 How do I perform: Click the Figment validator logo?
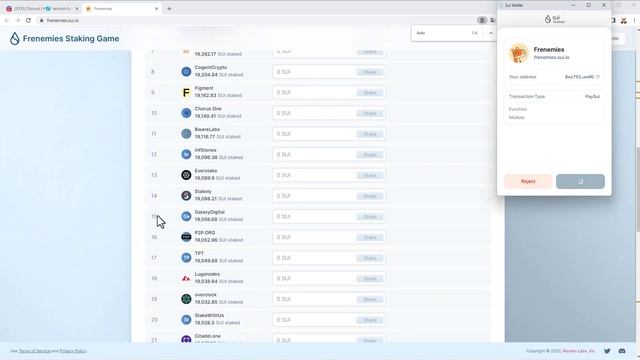(x=186, y=93)
